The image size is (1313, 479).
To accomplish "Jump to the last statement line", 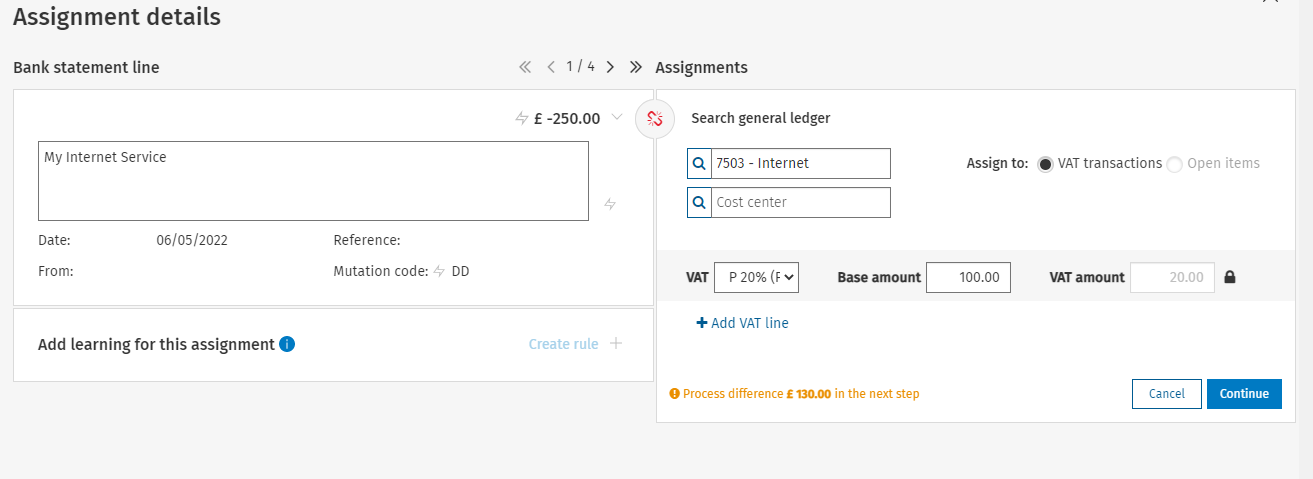I will pos(635,67).
